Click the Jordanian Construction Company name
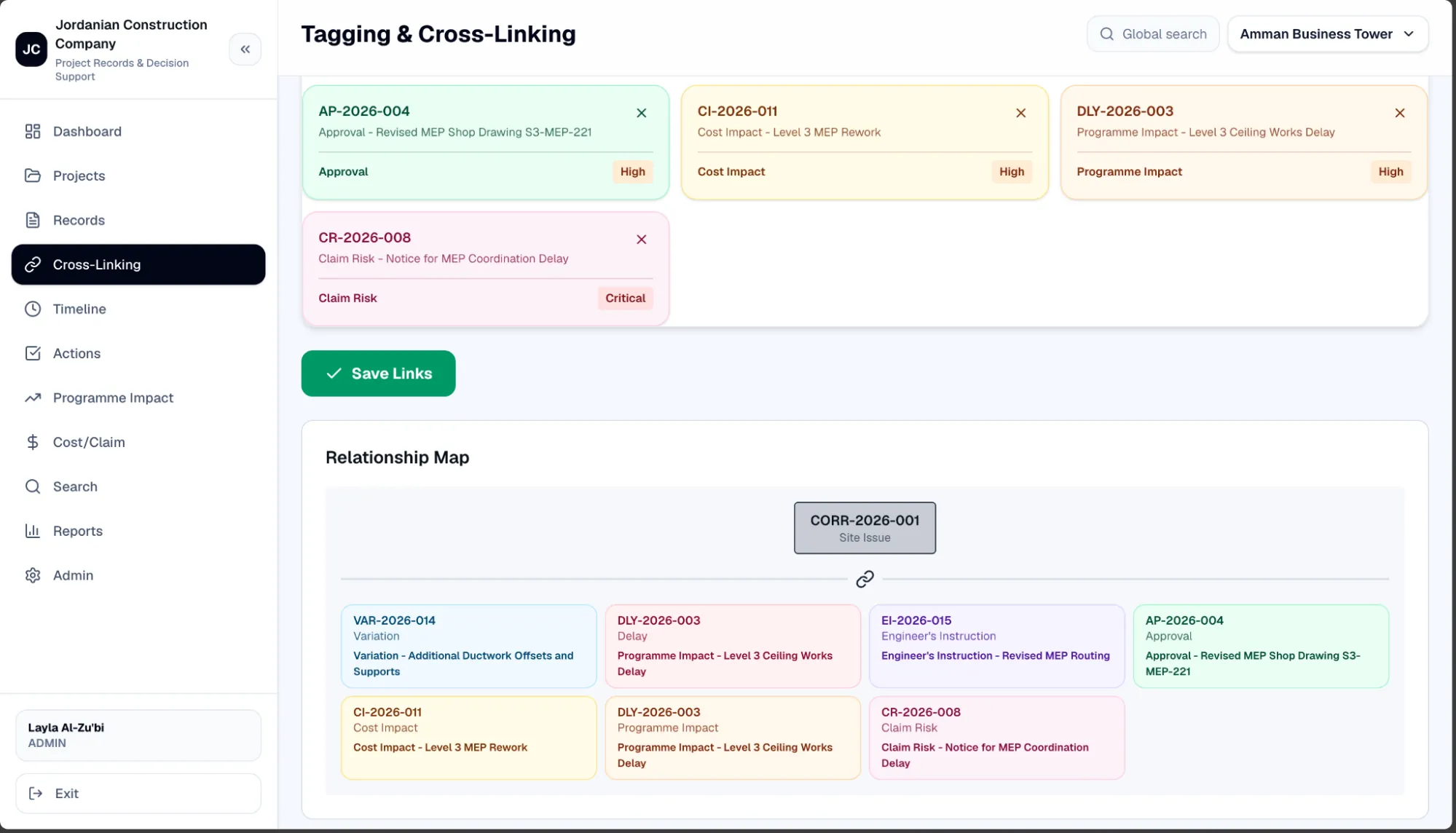 [x=131, y=34]
